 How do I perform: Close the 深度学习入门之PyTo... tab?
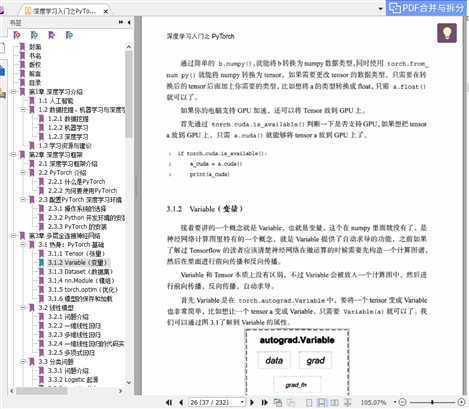click(106, 11)
